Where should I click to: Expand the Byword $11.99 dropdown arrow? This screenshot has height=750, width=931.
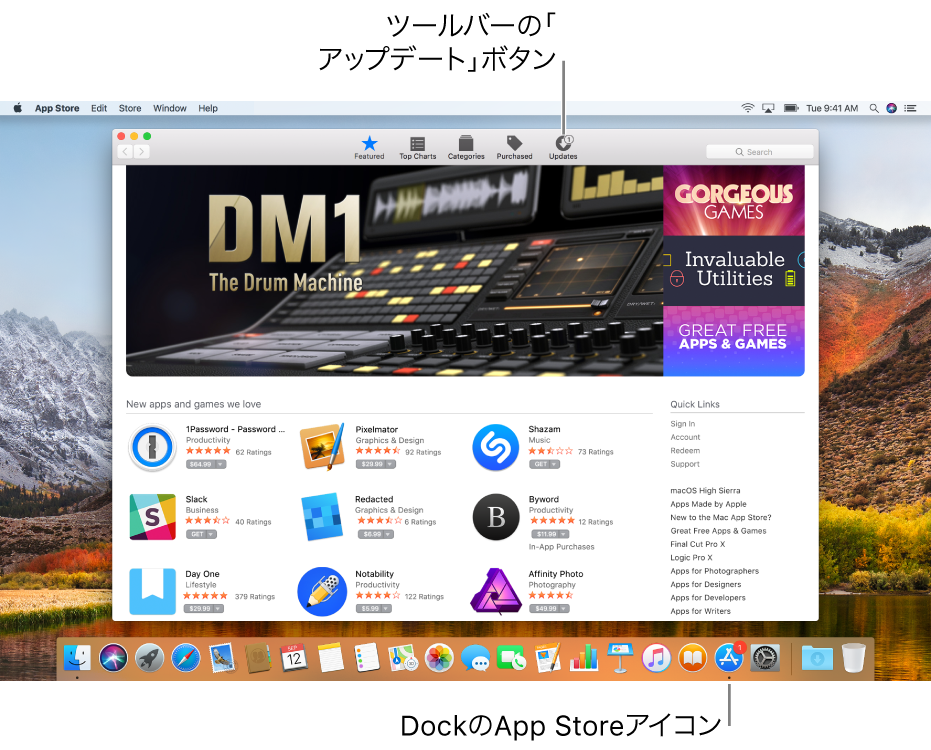[x=563, y=534]
